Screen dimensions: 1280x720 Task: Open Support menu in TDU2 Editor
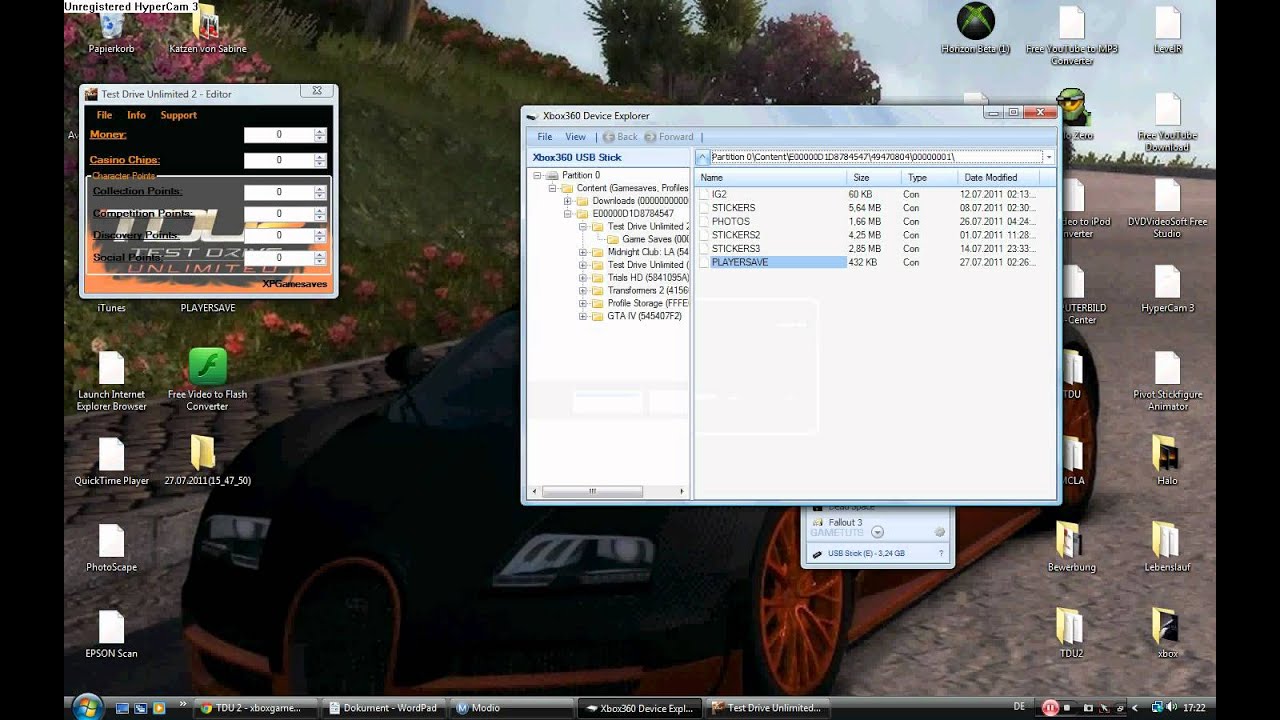[179, 115]
